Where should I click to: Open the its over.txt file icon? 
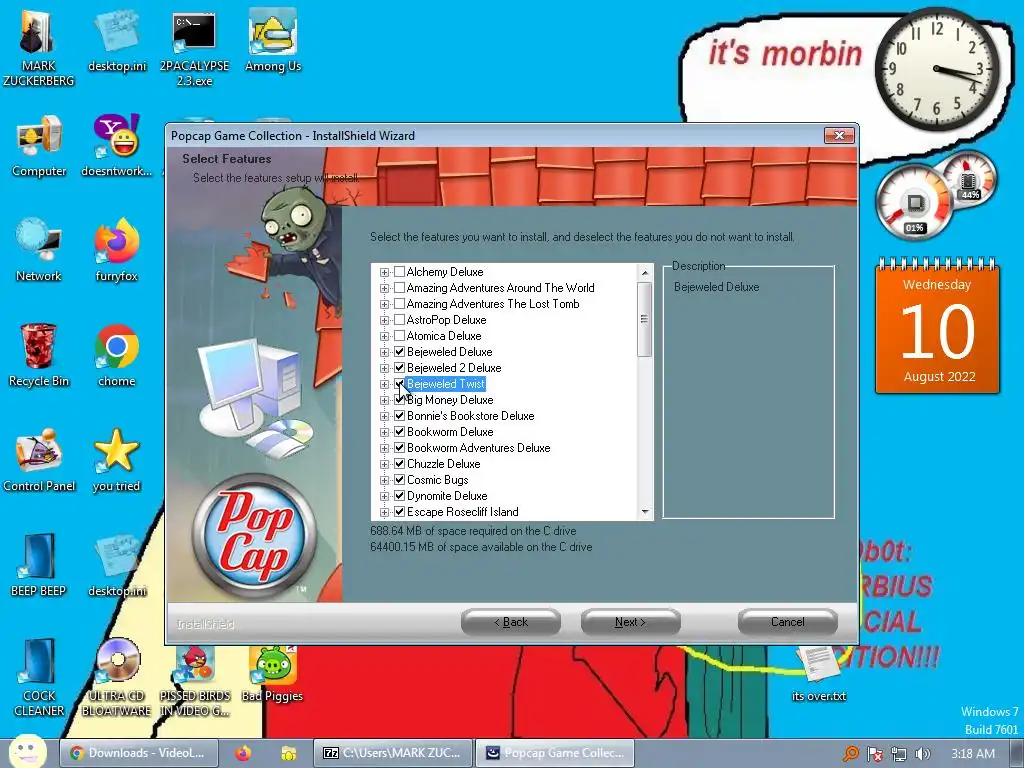(818, 673)
